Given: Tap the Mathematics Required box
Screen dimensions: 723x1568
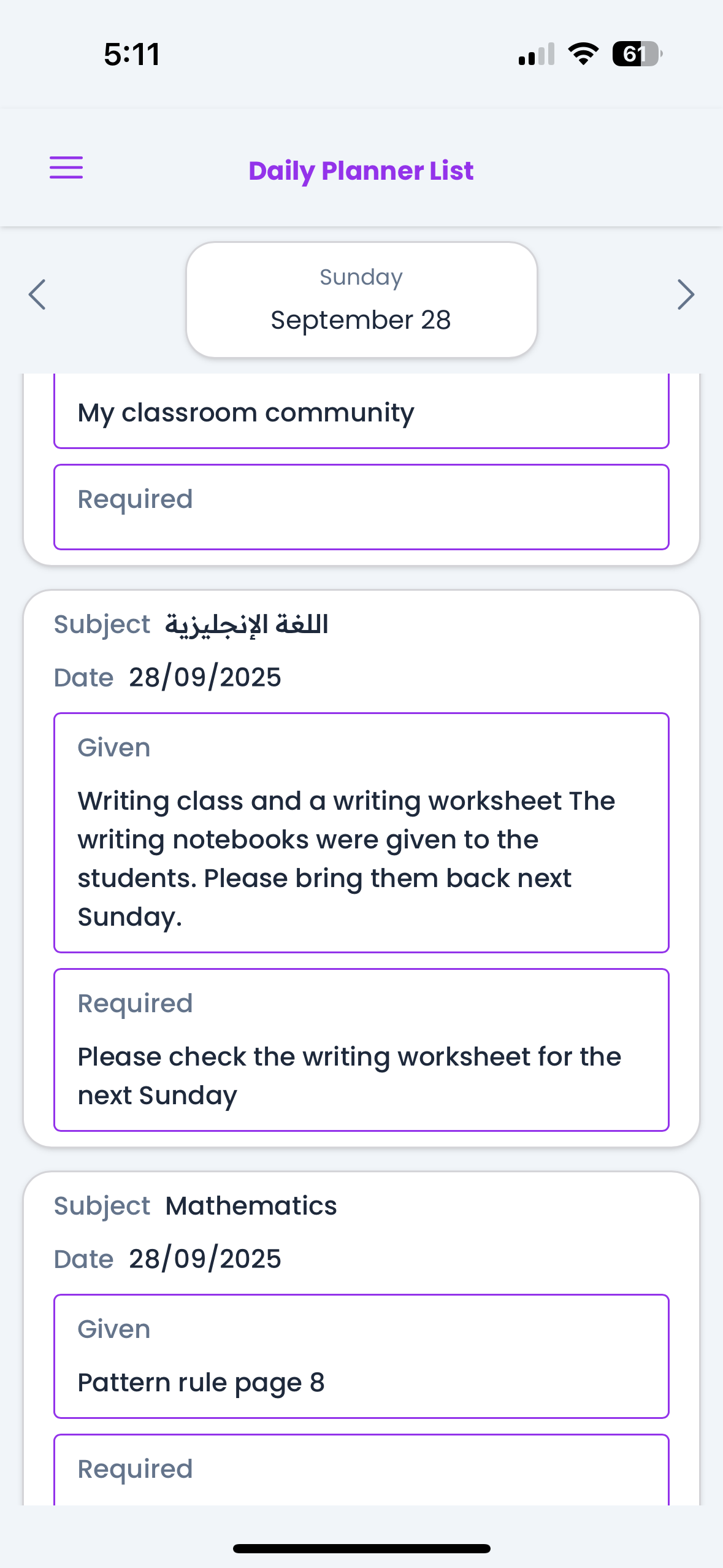Looking at the screenshot, I should click(x=361, y=1470).
